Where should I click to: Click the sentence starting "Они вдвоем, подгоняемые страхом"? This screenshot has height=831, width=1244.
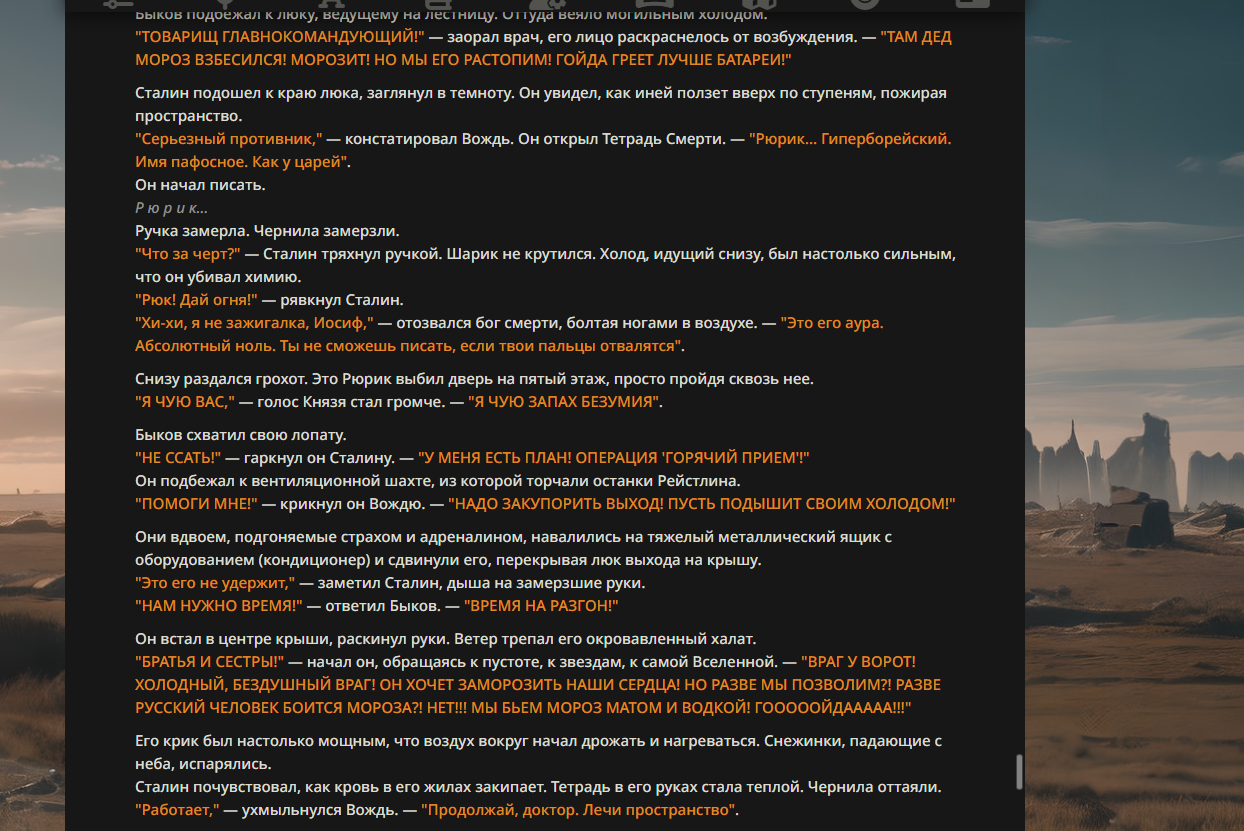coord(514,549)
